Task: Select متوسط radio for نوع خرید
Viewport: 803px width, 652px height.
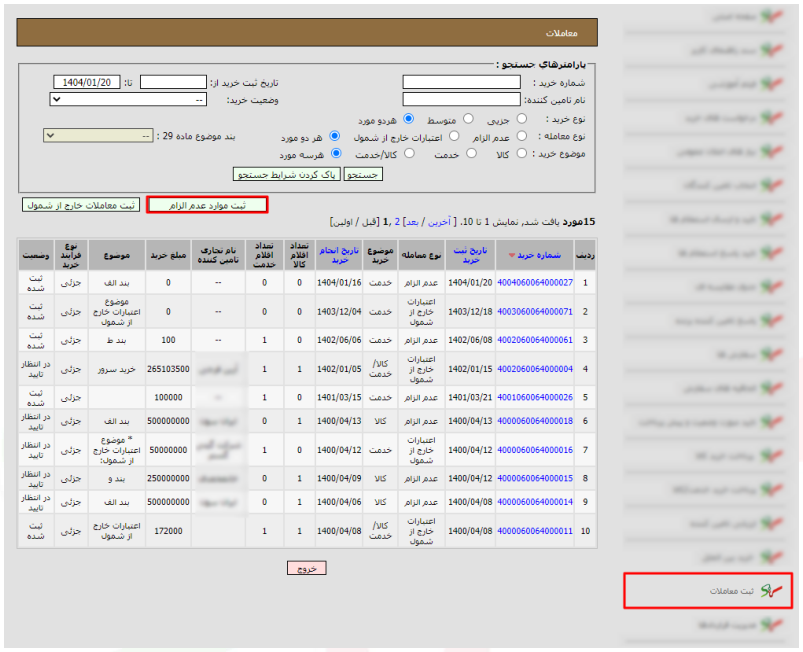Action: [468, 119]
